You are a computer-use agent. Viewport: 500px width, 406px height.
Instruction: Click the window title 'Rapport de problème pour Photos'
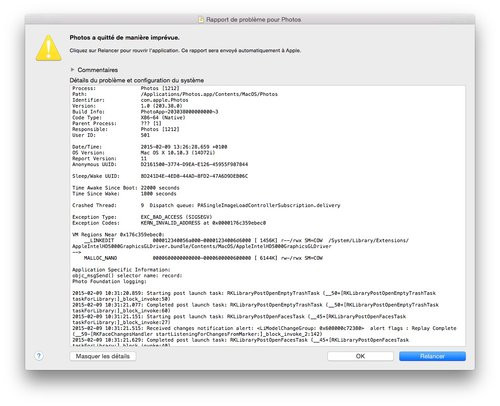point(253,20)
